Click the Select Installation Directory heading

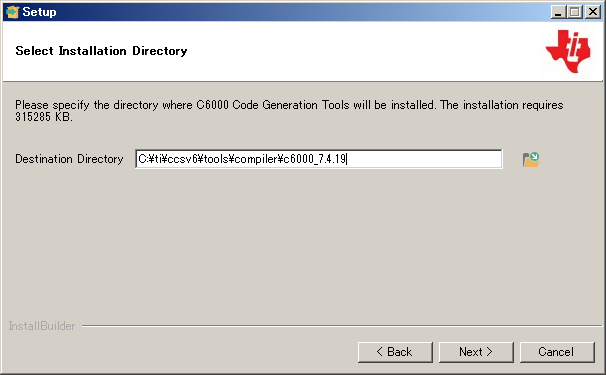(101, 51)
